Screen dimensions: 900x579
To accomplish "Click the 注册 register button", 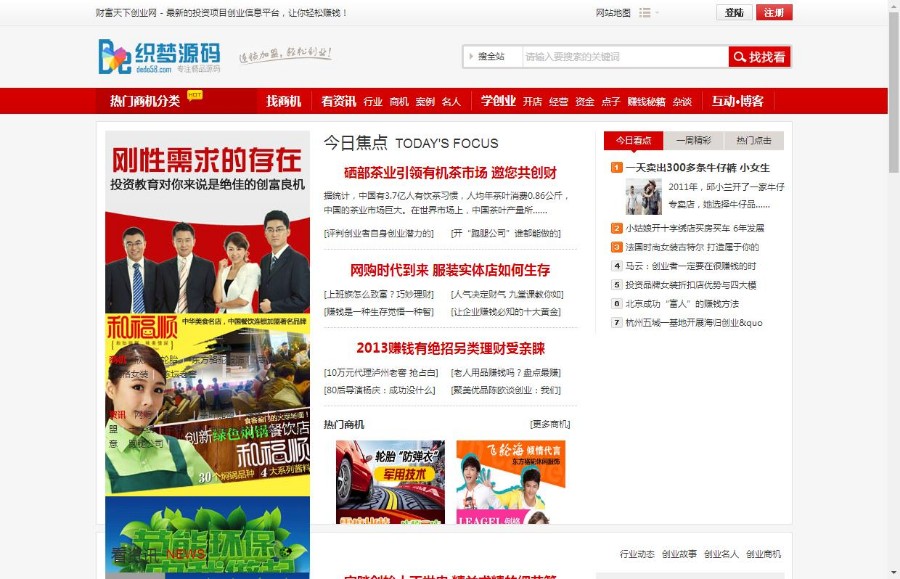I will 774,13.
